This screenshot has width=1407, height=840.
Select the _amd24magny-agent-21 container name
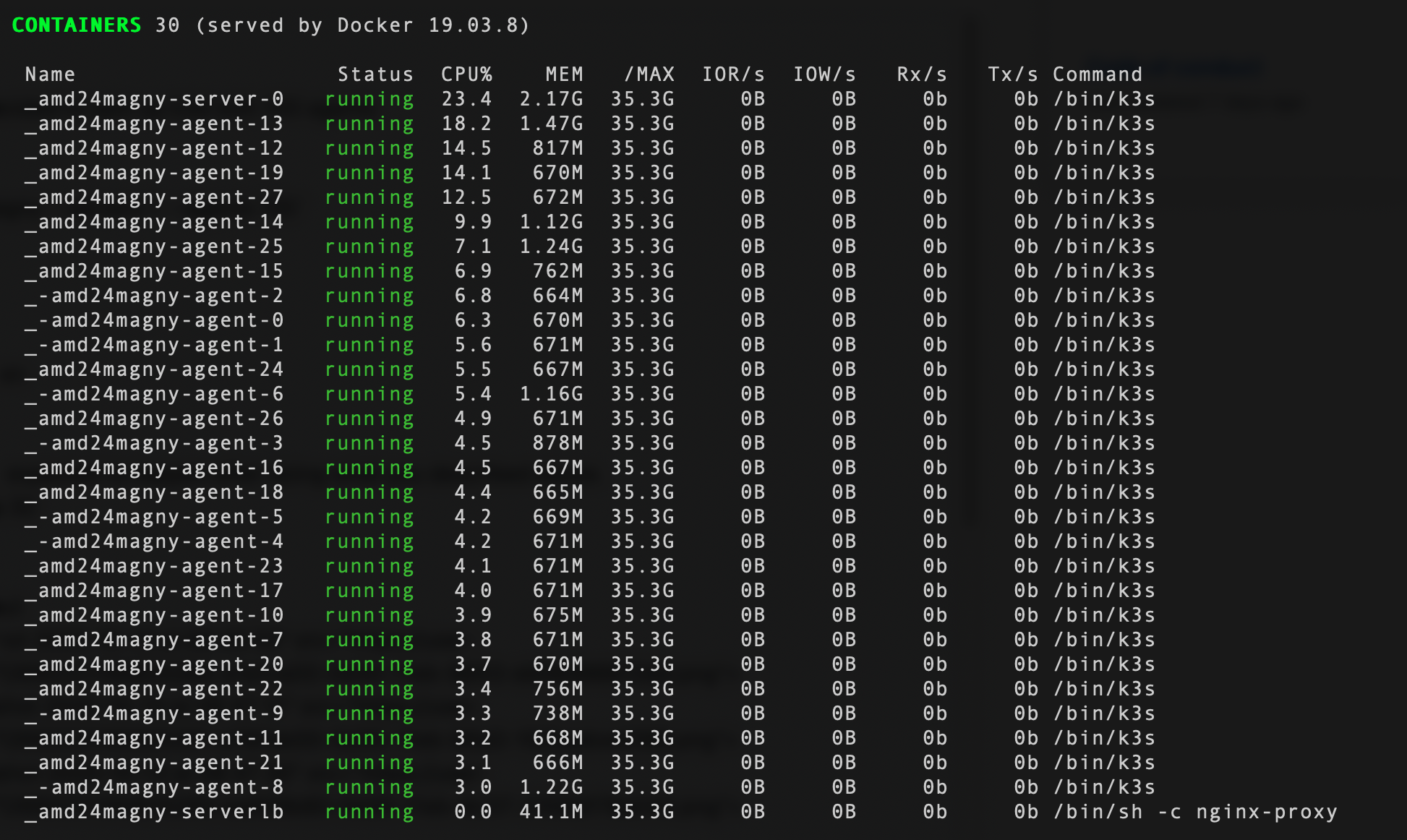click(155, 763)
